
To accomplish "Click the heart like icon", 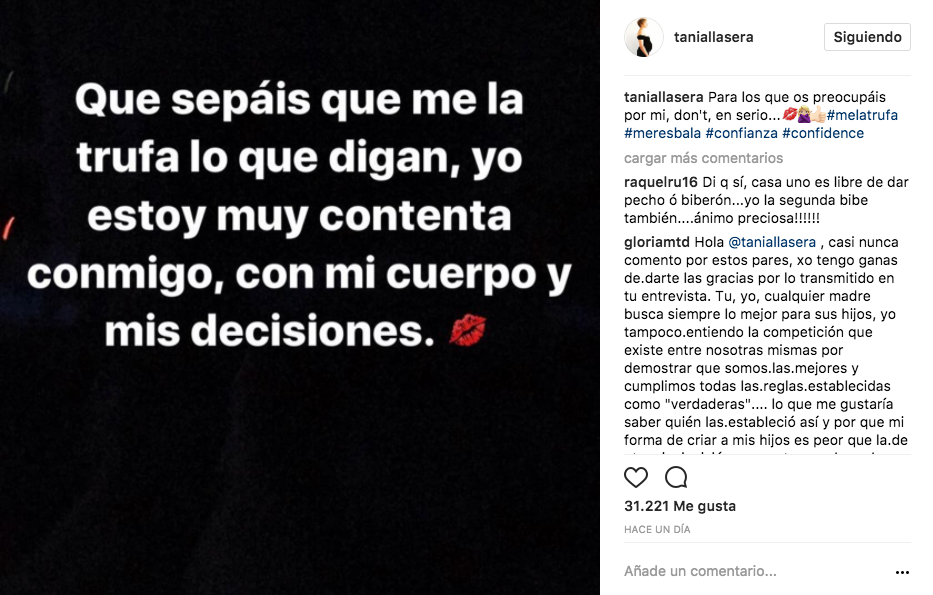I will [x=636, y=477].
